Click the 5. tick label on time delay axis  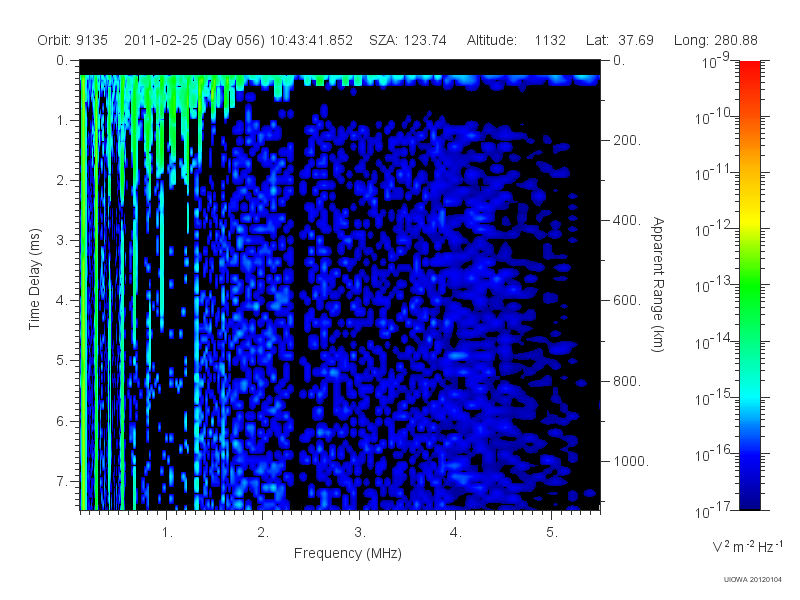pos(61,361)
